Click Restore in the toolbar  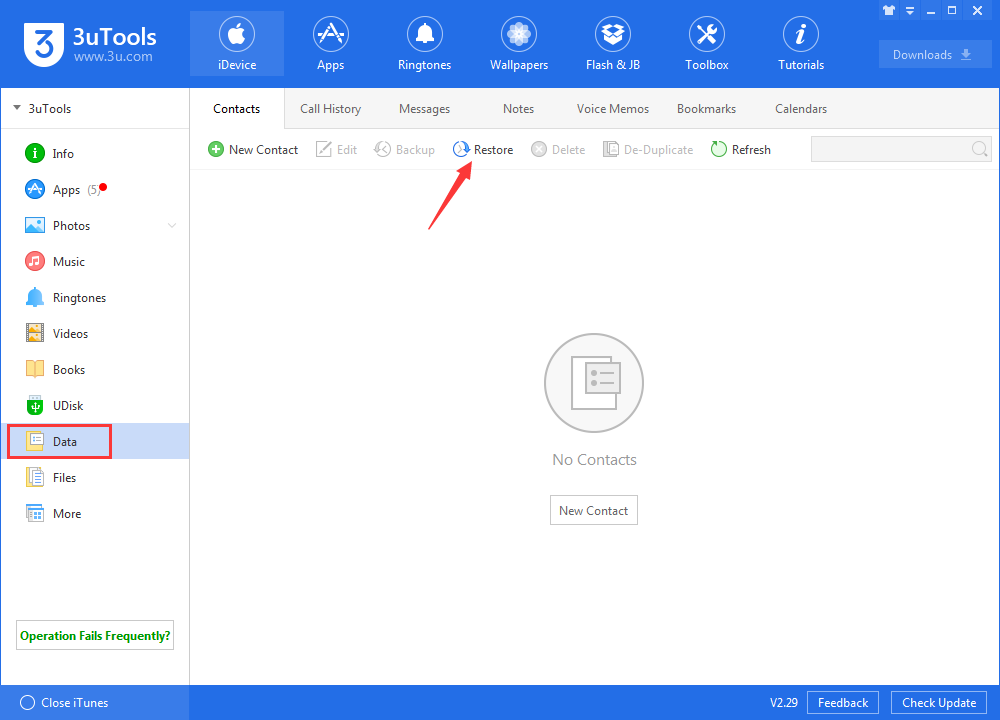tap(483, 149)
